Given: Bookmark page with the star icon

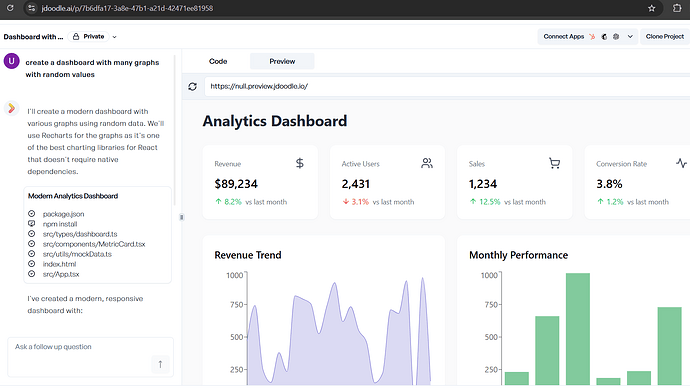Looking at the screenshot, I should (652, 8).
